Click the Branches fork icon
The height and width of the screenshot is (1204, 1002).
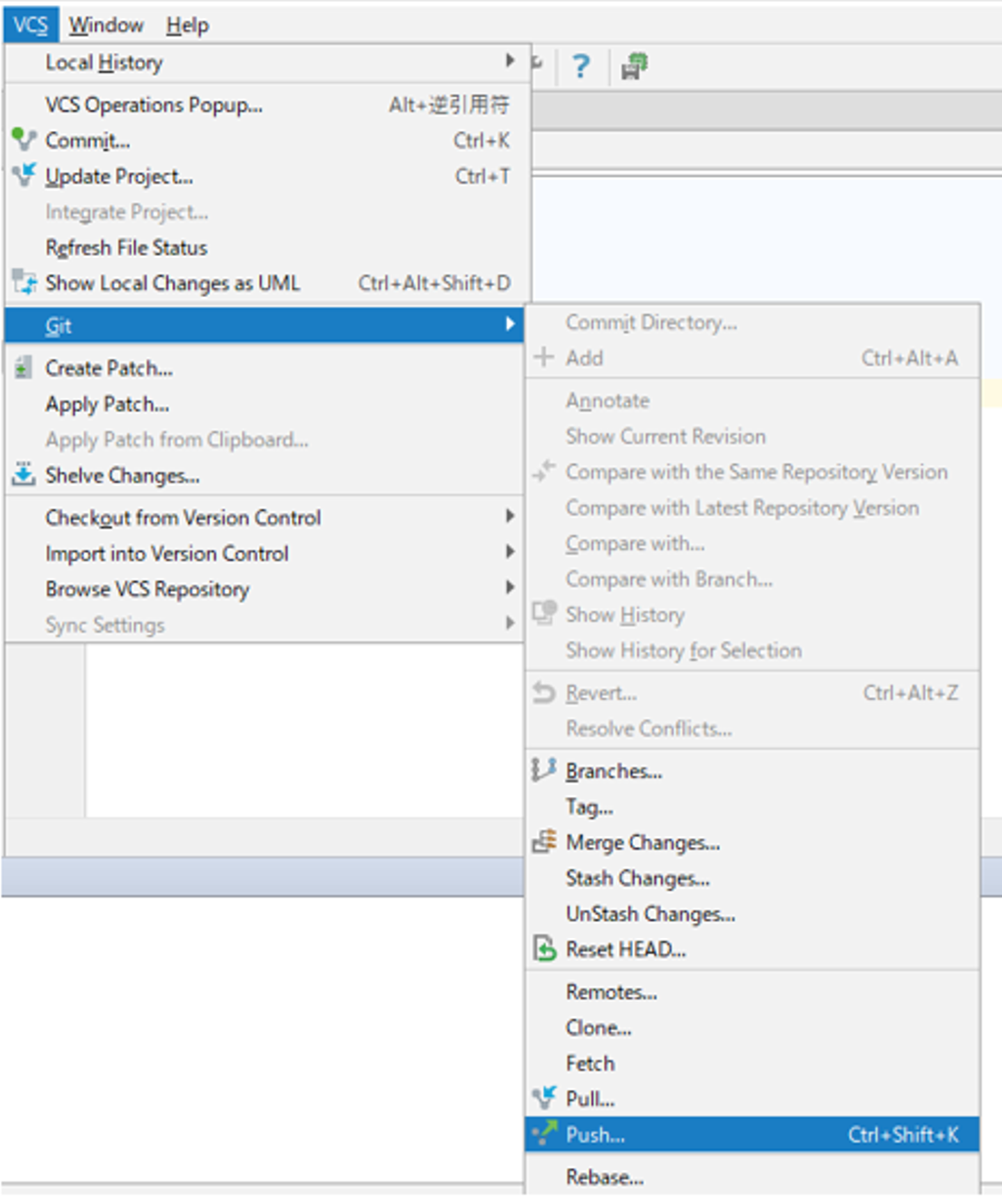[544, 770]
